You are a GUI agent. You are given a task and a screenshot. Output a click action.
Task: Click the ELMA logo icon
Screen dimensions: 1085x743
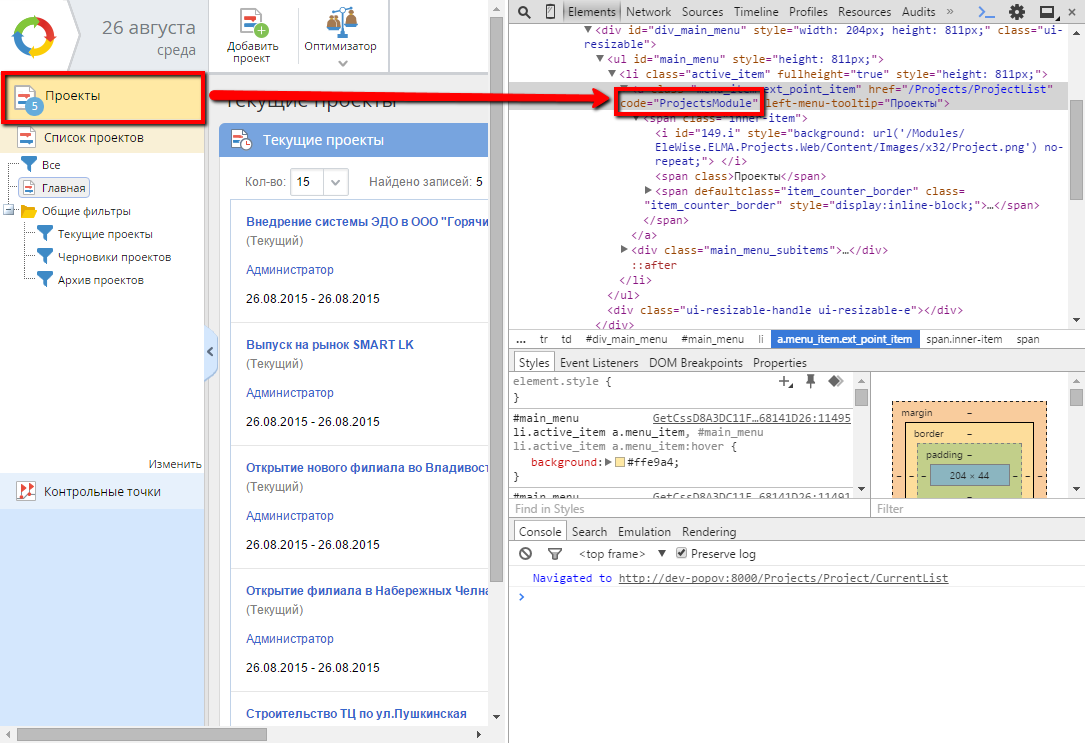(35, 36)
